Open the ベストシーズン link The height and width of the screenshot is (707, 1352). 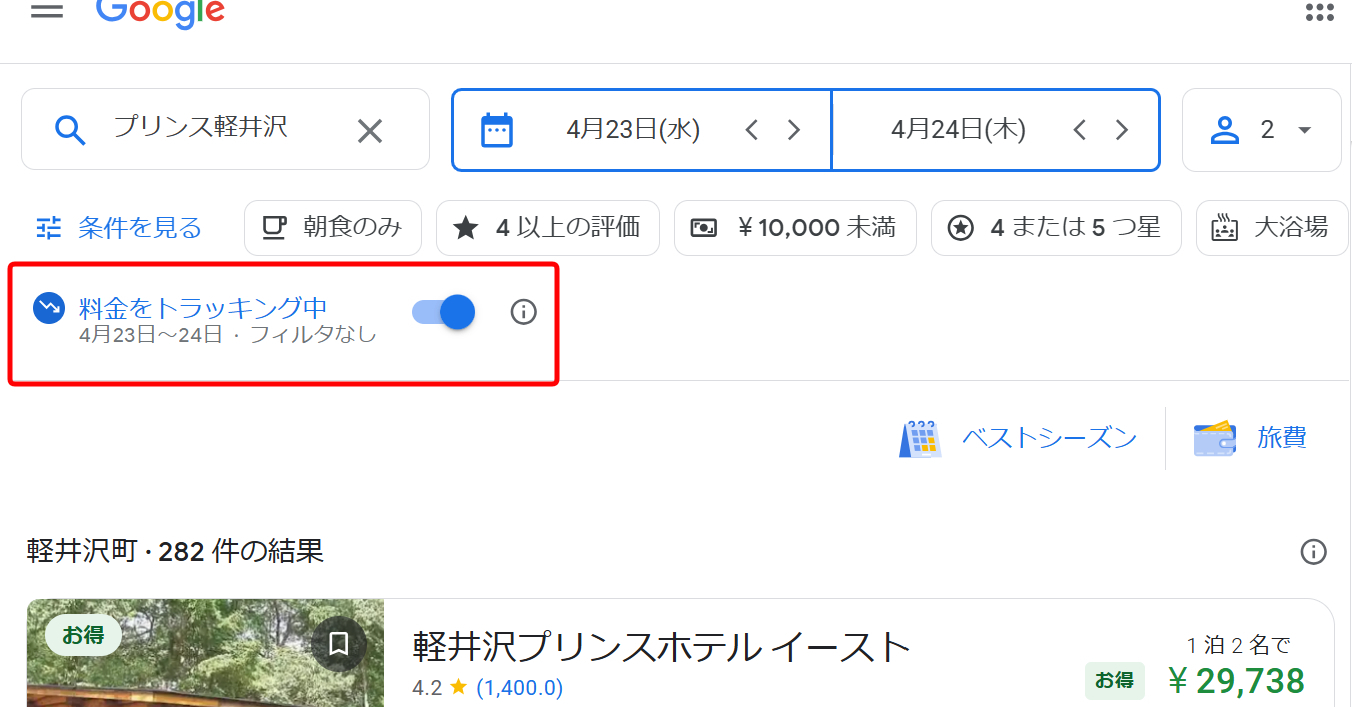(1019, 438)
